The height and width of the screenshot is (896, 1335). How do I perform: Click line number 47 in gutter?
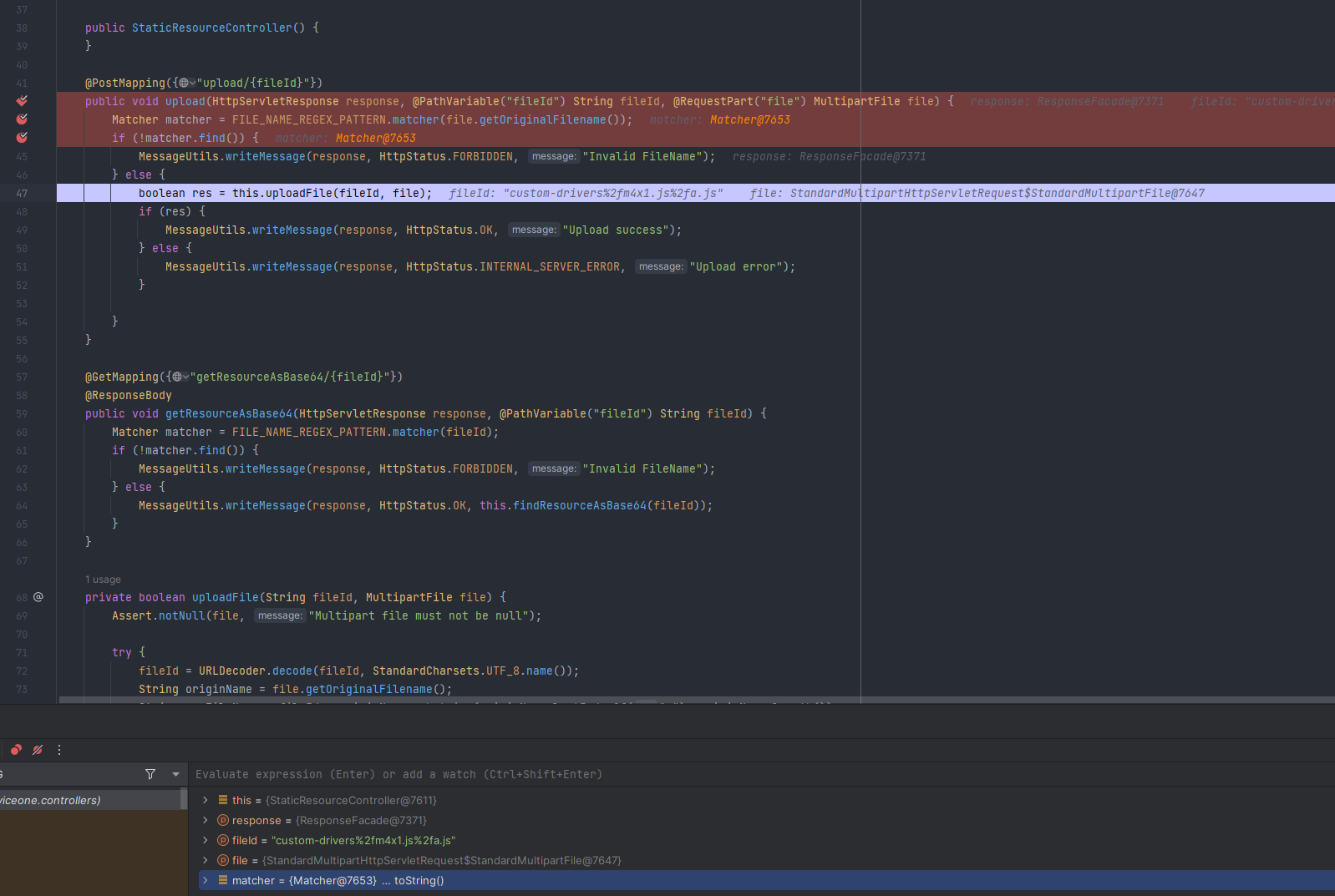click(22, 193)
